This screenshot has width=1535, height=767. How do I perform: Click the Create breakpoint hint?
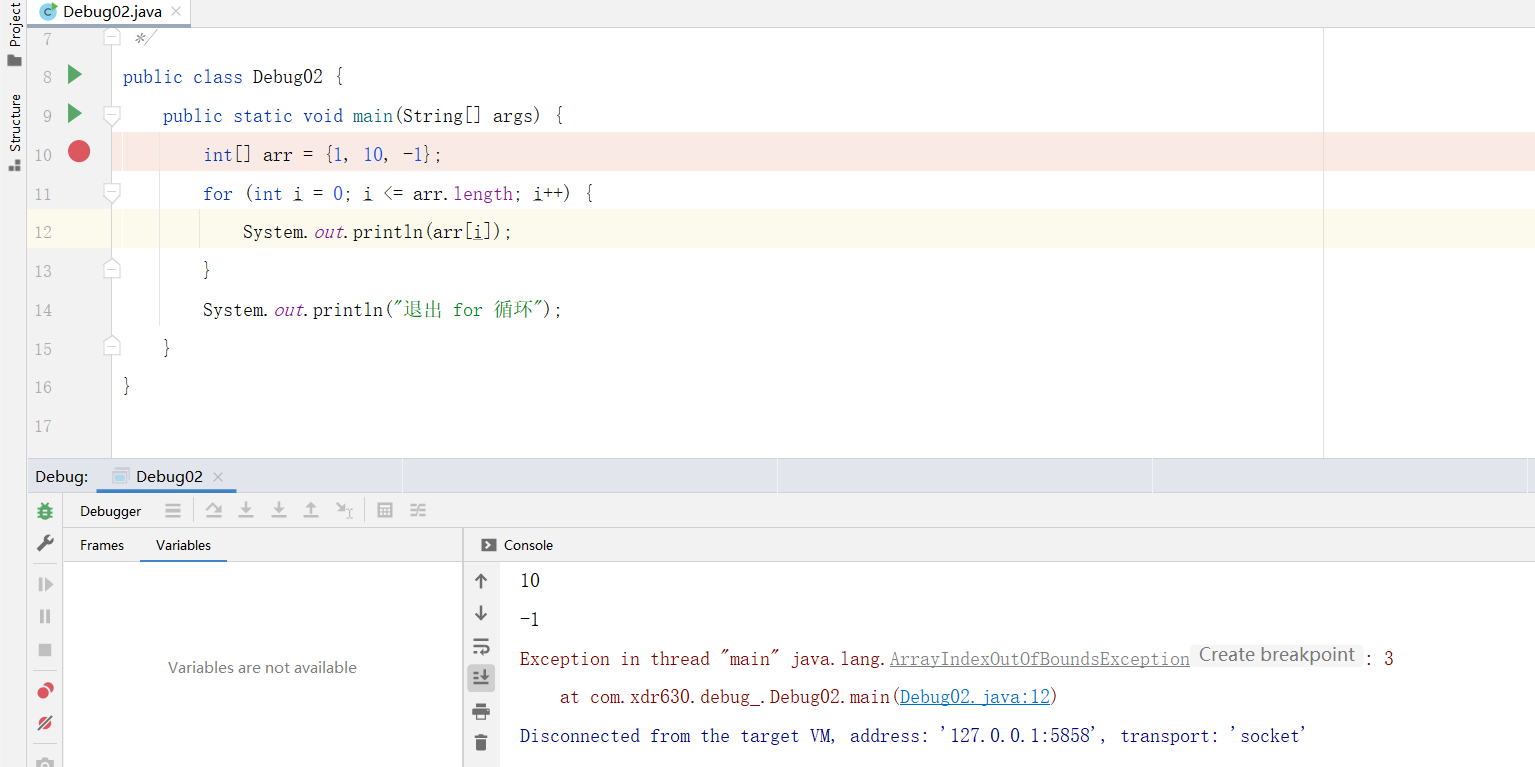1277,655
